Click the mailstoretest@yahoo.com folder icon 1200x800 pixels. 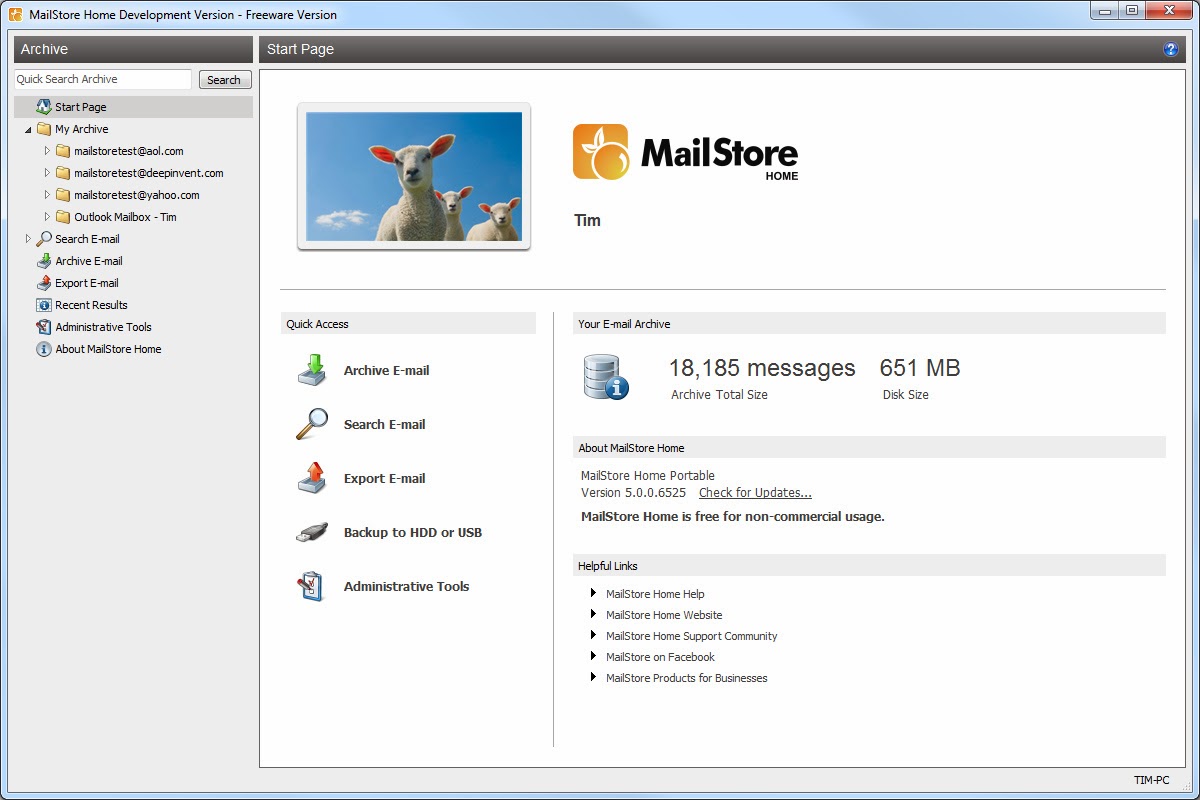[x=63, y=195]
